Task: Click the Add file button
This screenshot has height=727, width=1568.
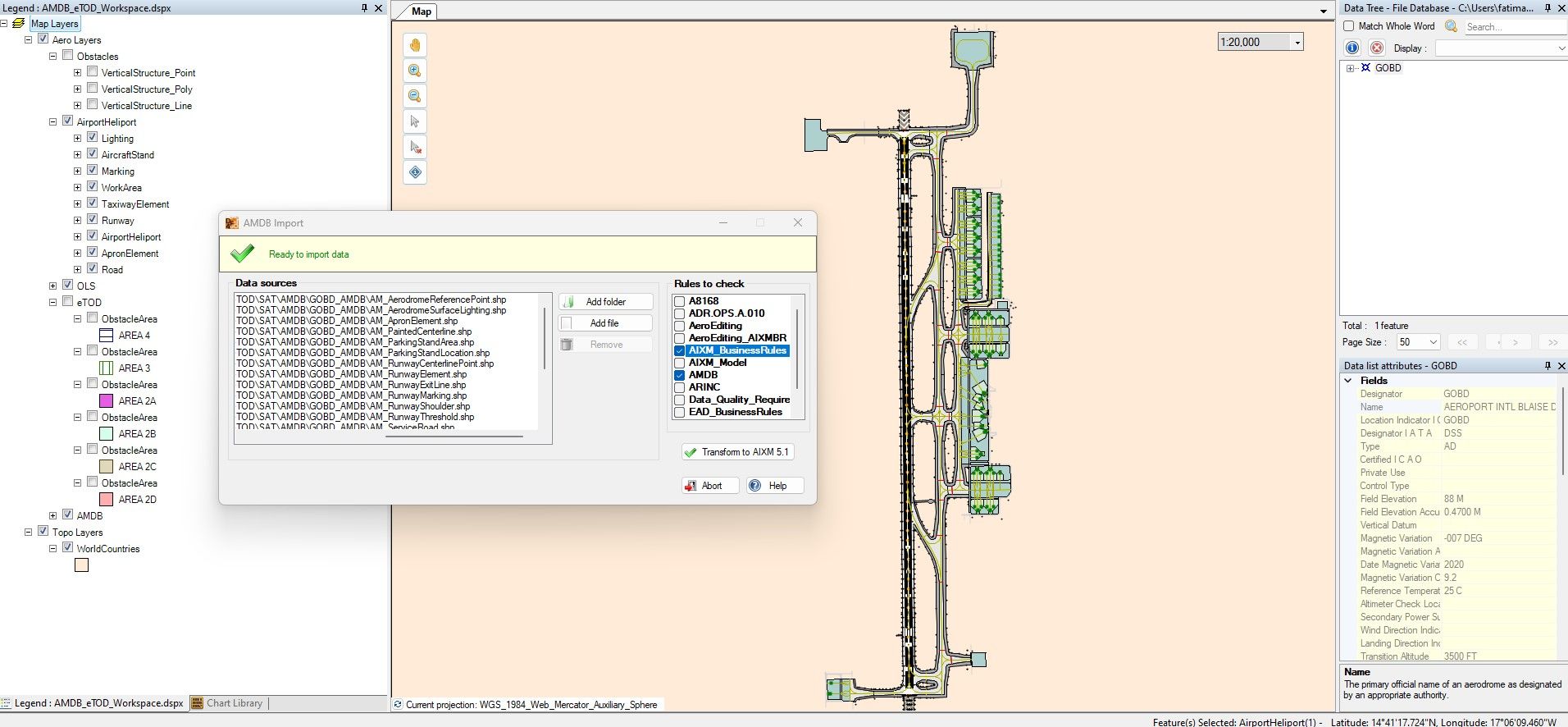Action: point(606,323)
